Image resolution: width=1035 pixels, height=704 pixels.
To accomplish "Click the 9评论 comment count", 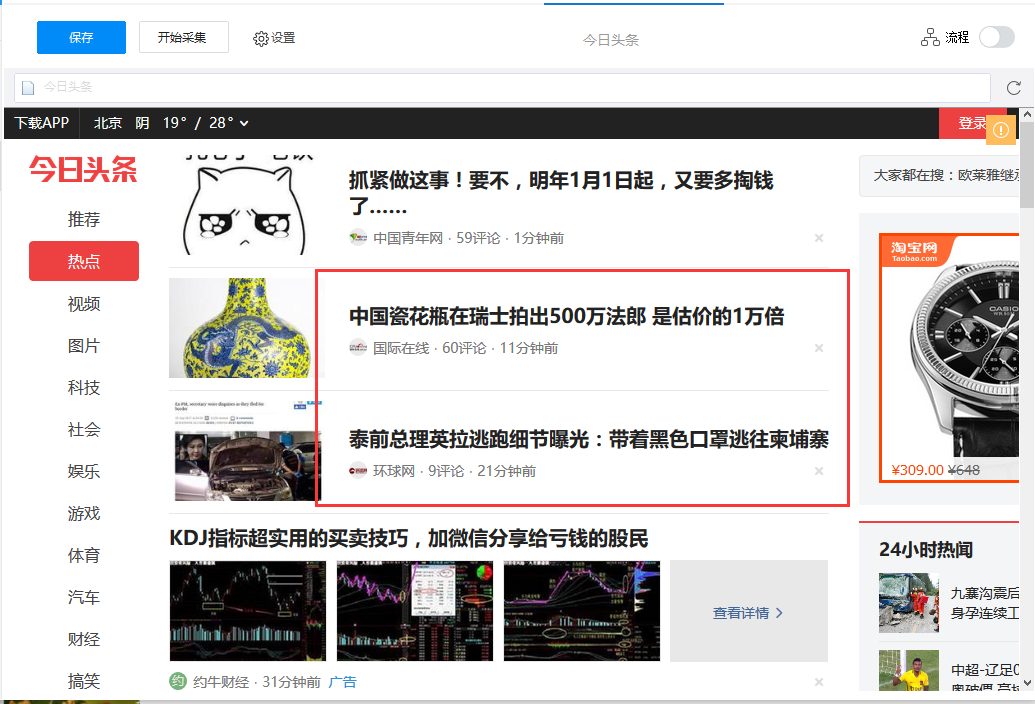I will pos(446,471).
